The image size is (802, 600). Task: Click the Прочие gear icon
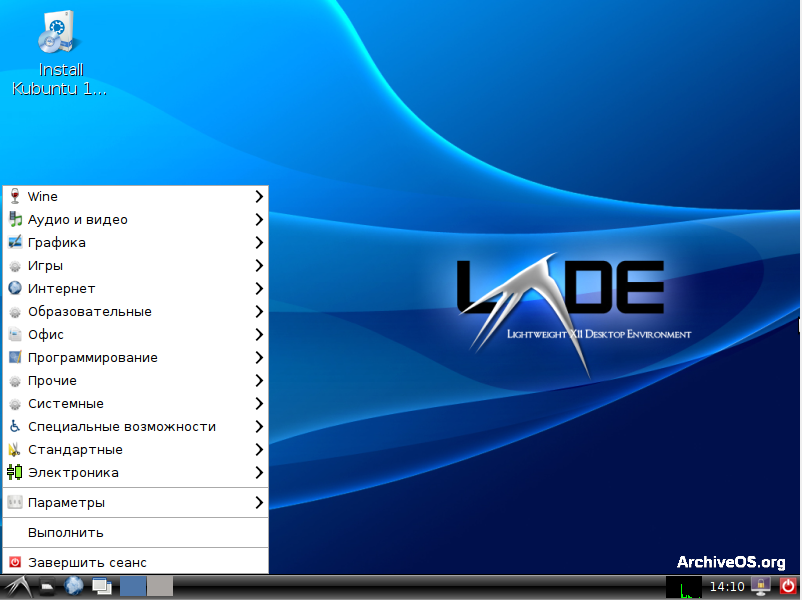point(15,381)
